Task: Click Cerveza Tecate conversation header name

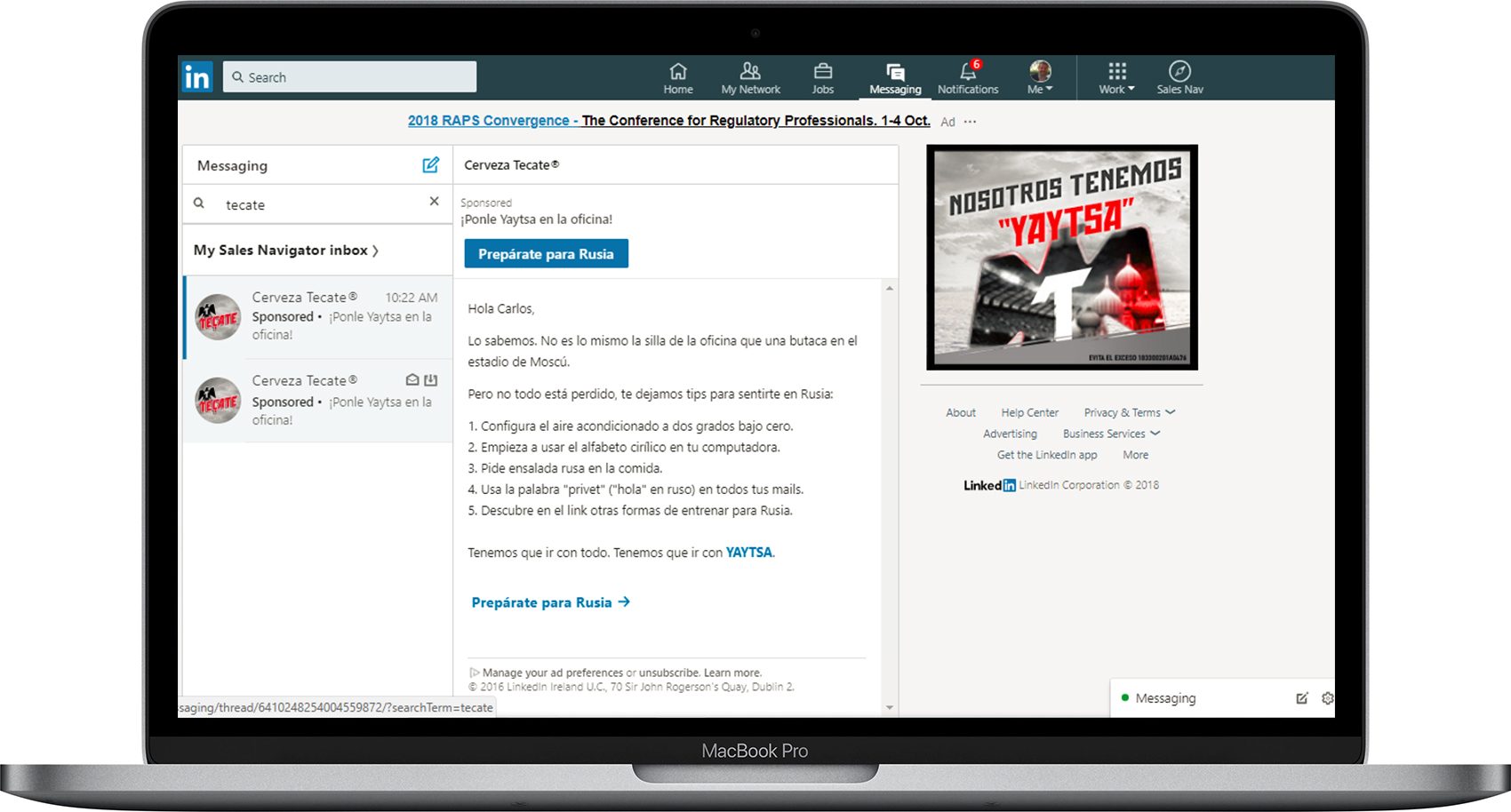Action: (511, 165)
